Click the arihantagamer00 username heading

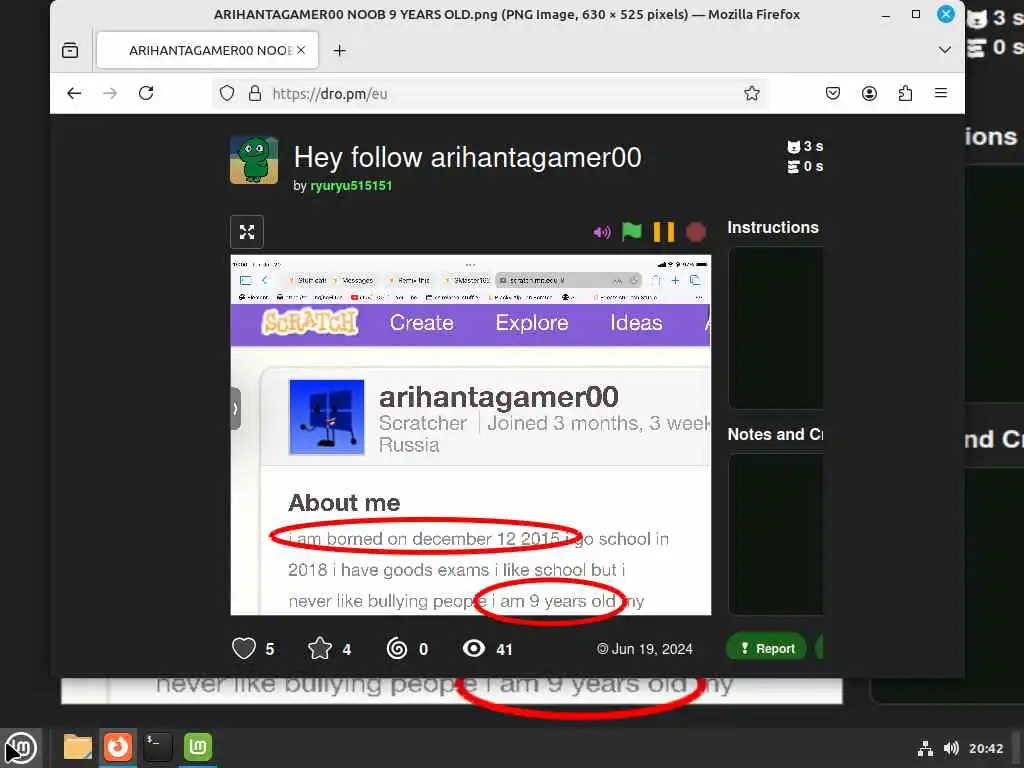(498, 396)
